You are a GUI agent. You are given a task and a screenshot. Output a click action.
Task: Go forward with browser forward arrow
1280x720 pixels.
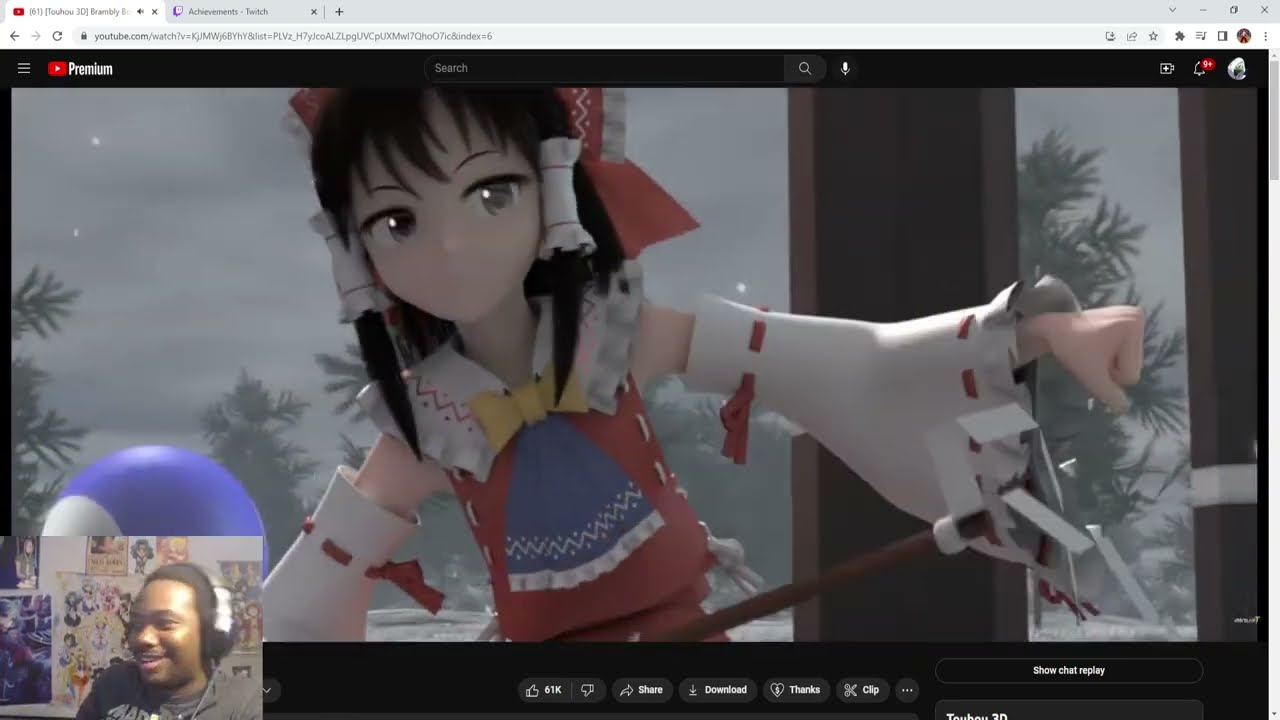tap(36, 36)
